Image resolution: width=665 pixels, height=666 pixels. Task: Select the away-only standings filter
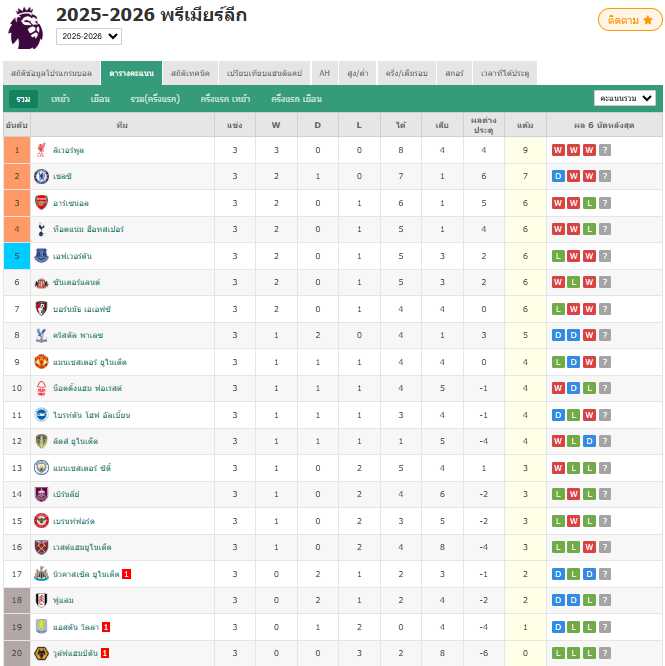pos(100,99)
